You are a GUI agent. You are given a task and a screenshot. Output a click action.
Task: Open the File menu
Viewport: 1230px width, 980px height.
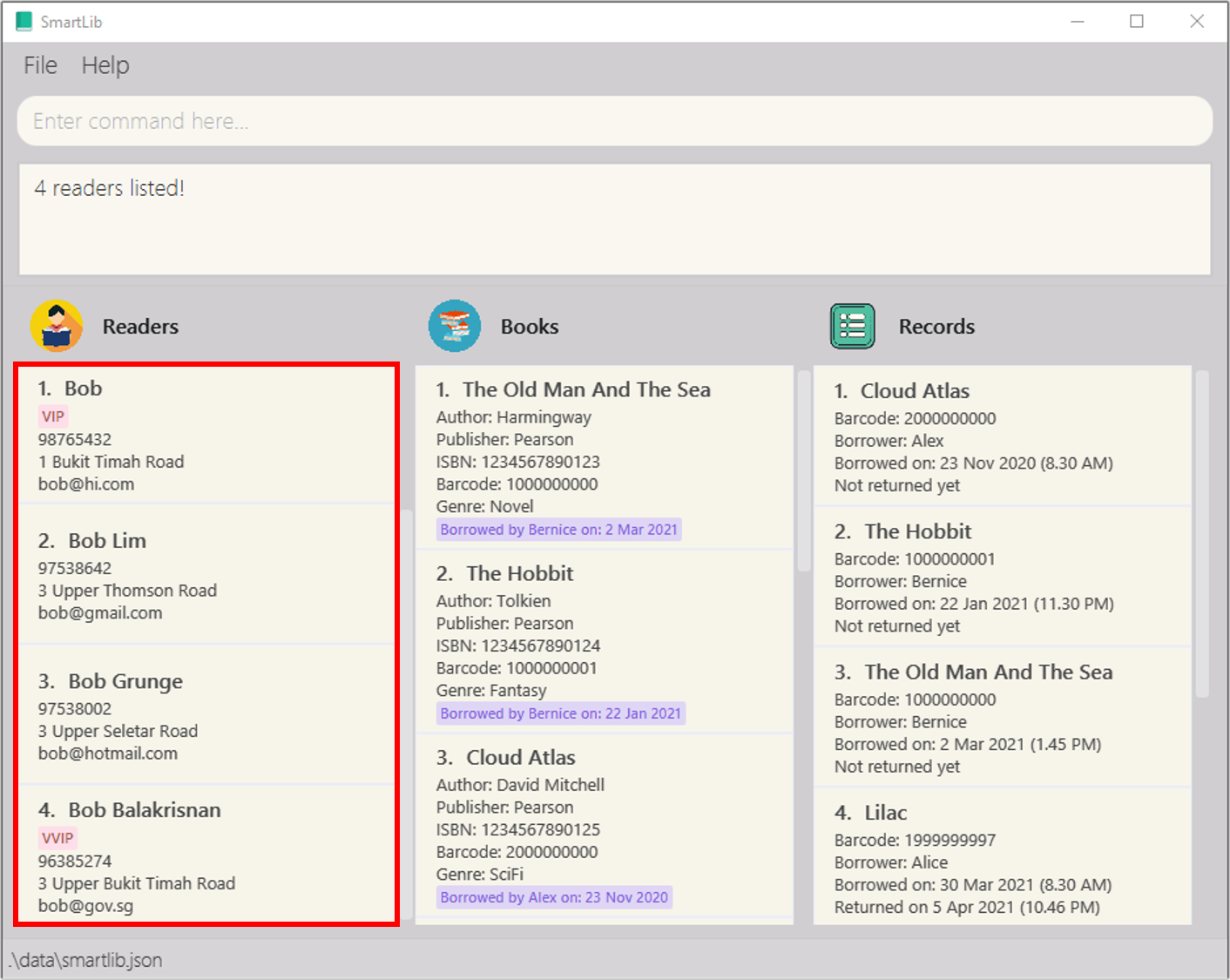40,65
